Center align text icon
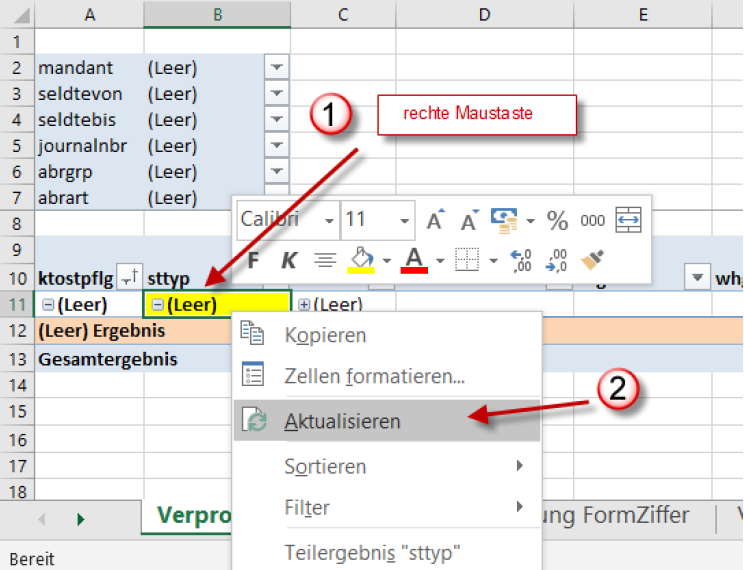 pyautogui.click(x=325, y=260)
